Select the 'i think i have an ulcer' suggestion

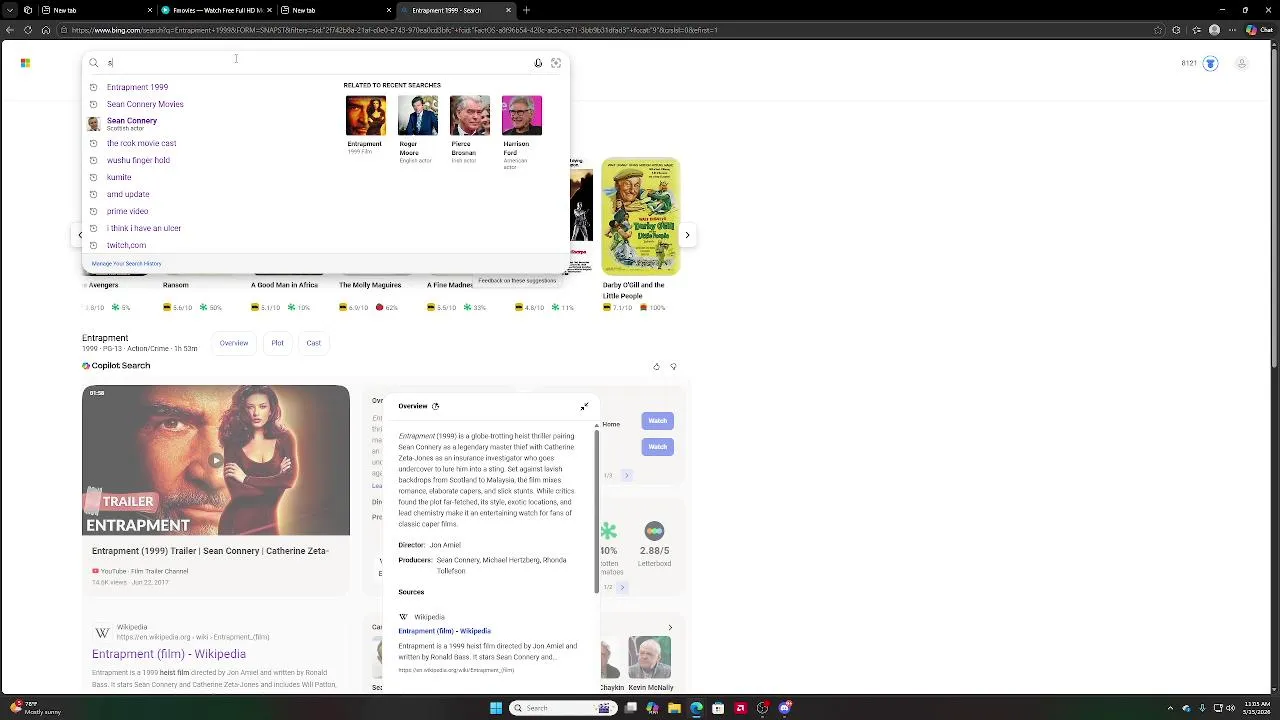click(x=144, y=228)
